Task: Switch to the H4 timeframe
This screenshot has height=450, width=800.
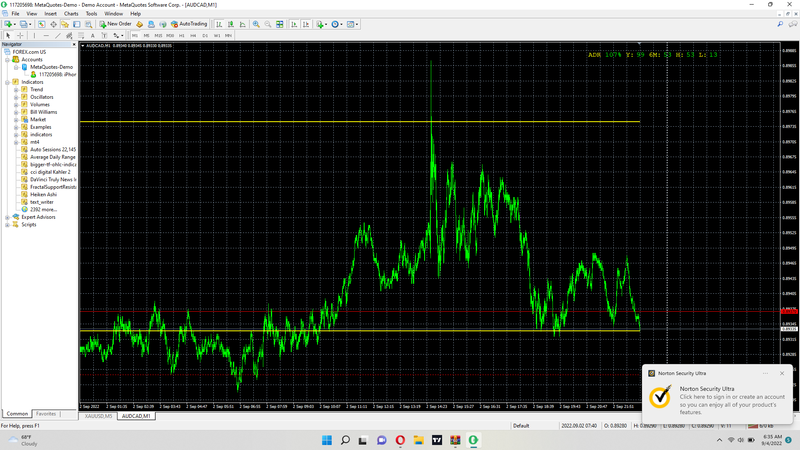Action: 193,35
